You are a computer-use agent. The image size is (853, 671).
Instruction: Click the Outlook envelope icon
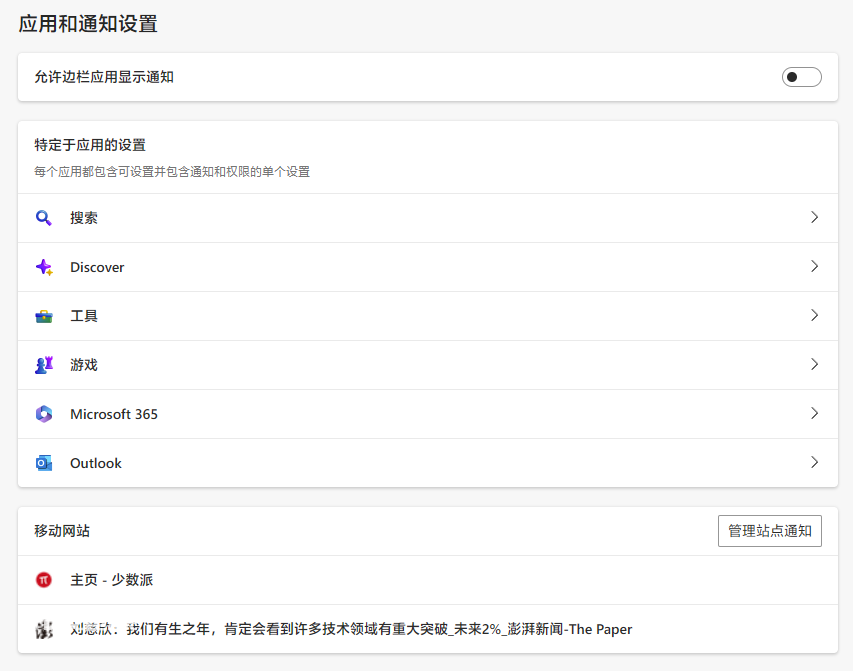tap(44, 463)
